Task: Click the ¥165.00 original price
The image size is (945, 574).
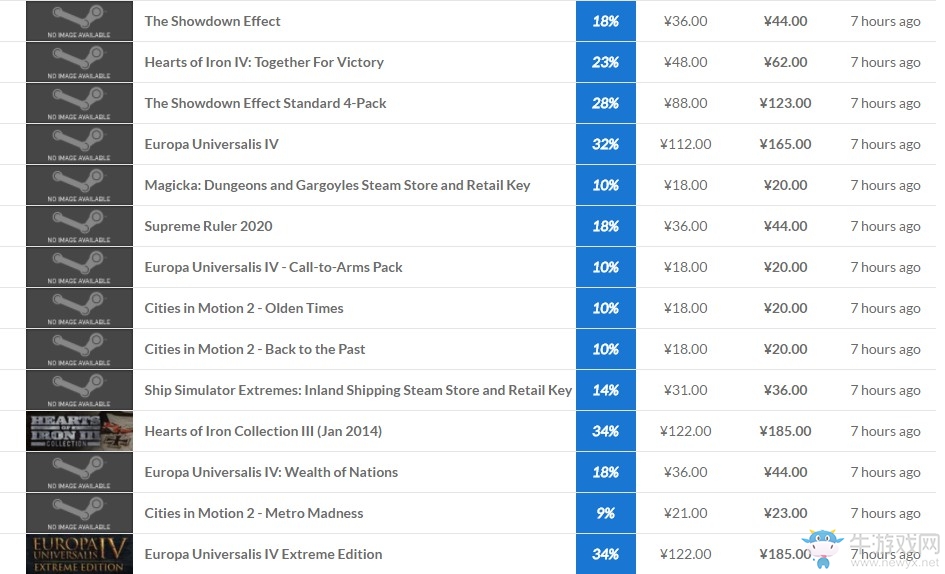Action: (x=785, y=144)
